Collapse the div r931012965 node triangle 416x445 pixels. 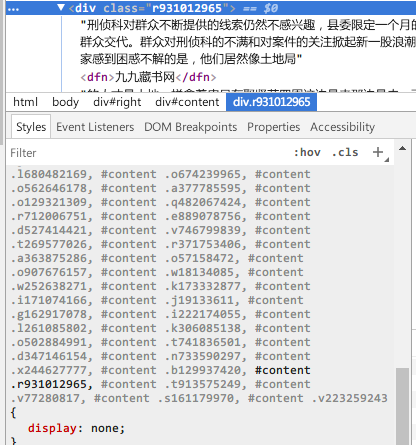[61, 7]
